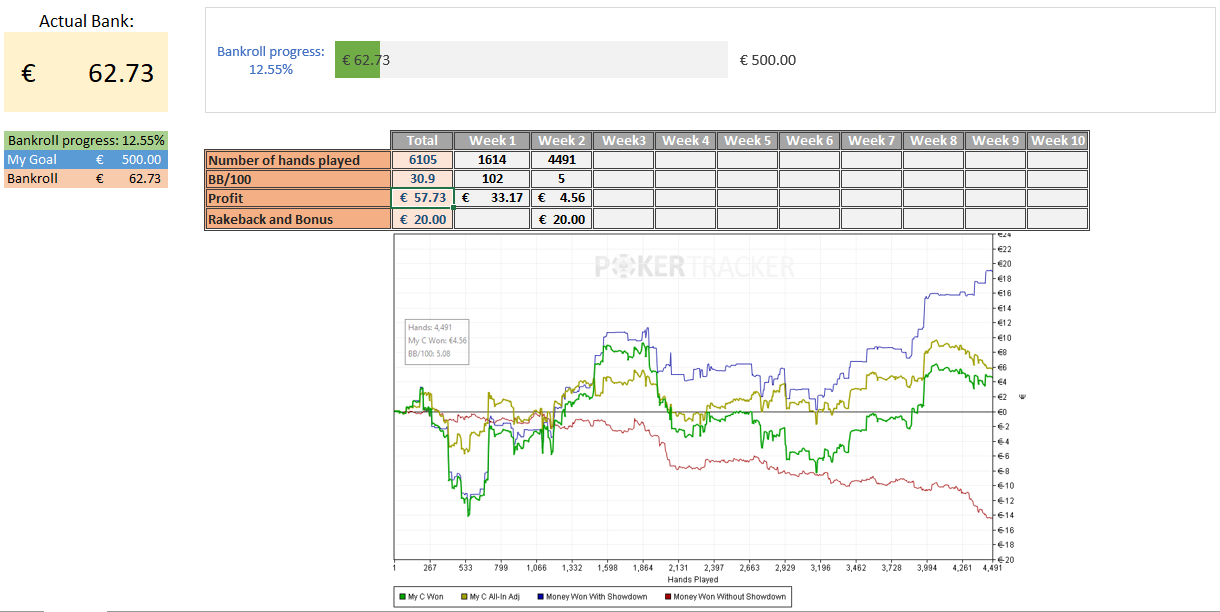Screen dimensions: 1220x612
Task: Select the "Week 8" column header
Action: (x=934, y=141)
